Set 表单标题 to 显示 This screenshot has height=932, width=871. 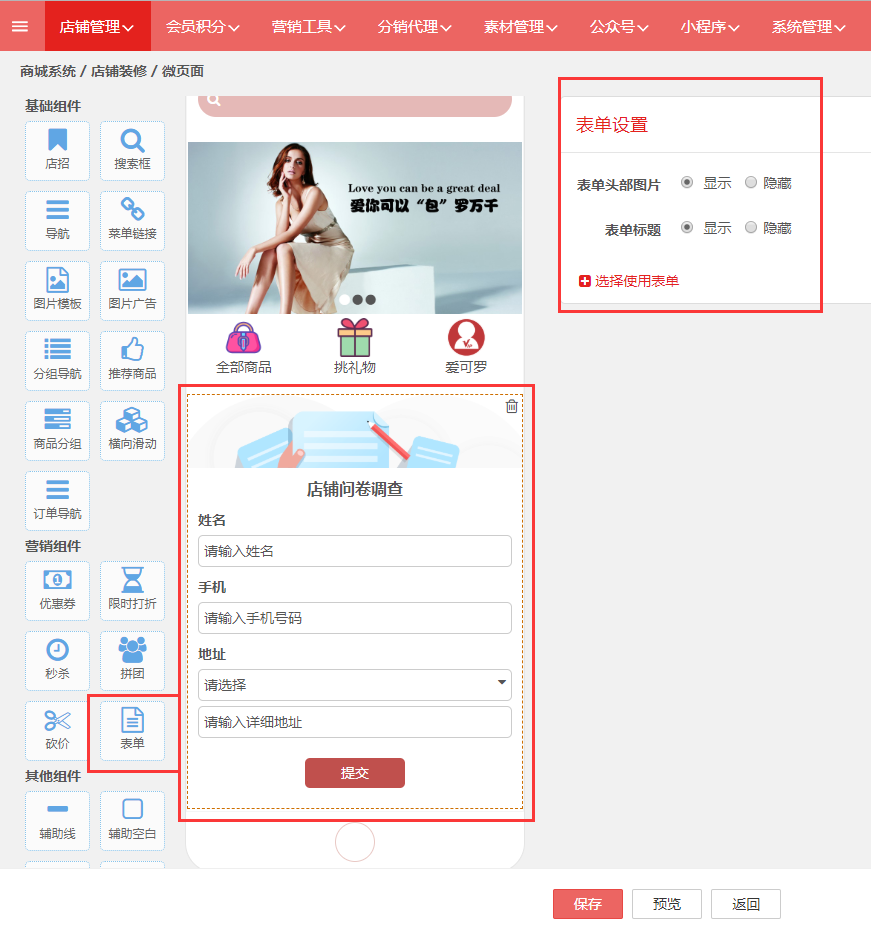687,228
